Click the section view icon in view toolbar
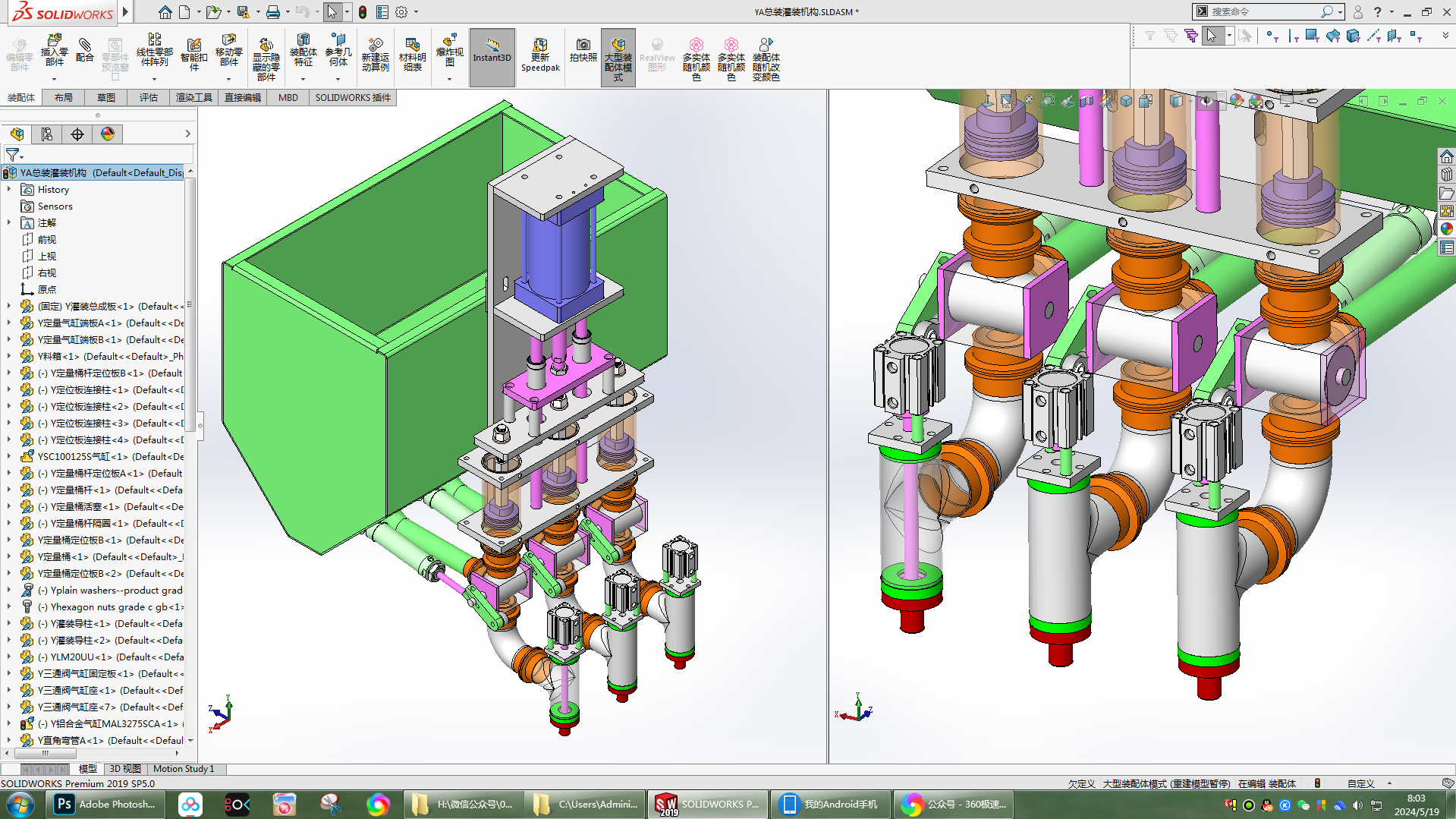 (1086, 101)
